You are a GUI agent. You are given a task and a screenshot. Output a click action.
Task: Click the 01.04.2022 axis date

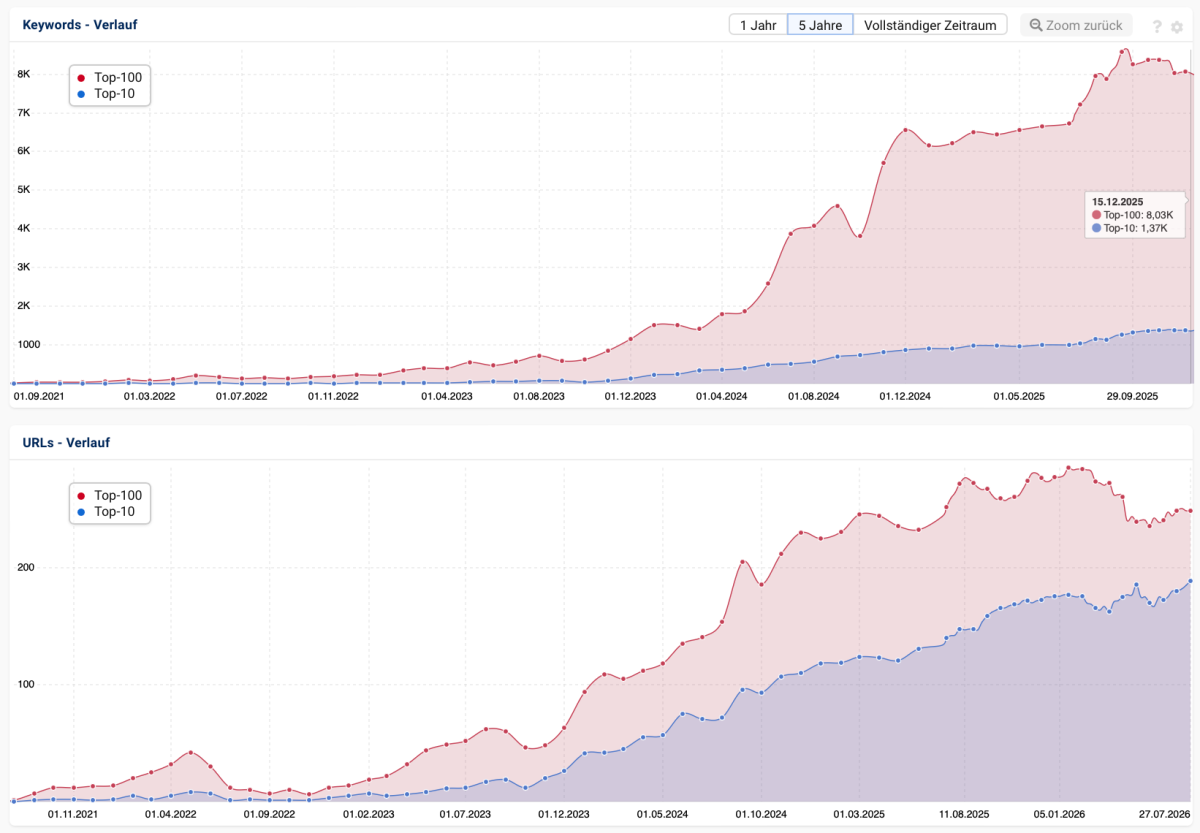coord(172,814)
